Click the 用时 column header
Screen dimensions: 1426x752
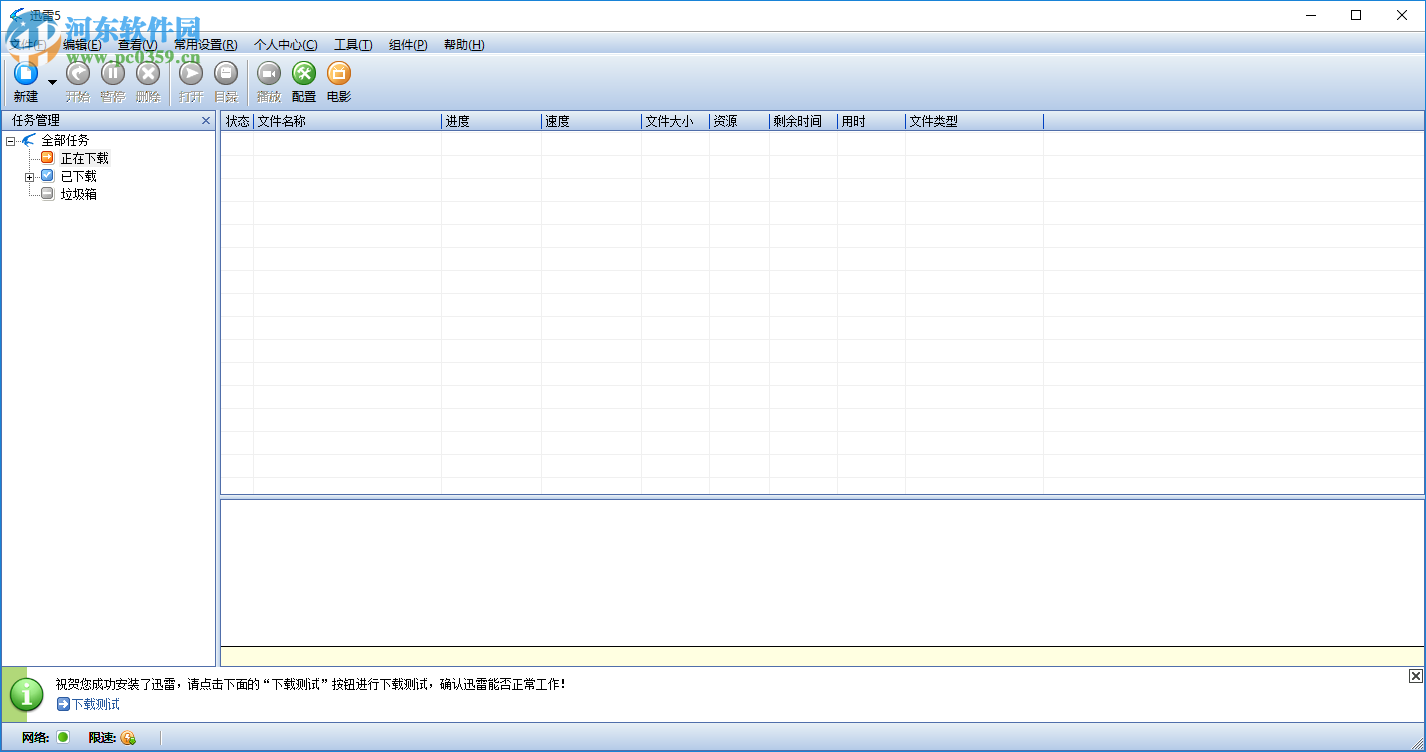coord(871,122)
